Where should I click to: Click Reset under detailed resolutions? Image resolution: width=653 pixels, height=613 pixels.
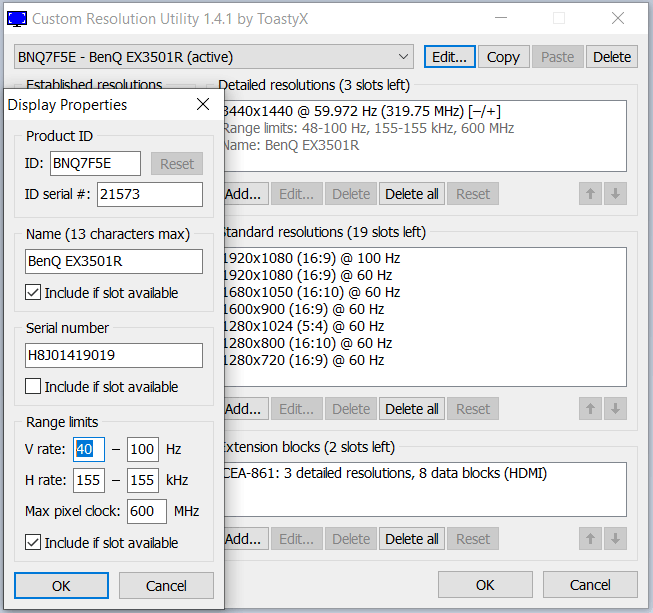click(473, 194)
